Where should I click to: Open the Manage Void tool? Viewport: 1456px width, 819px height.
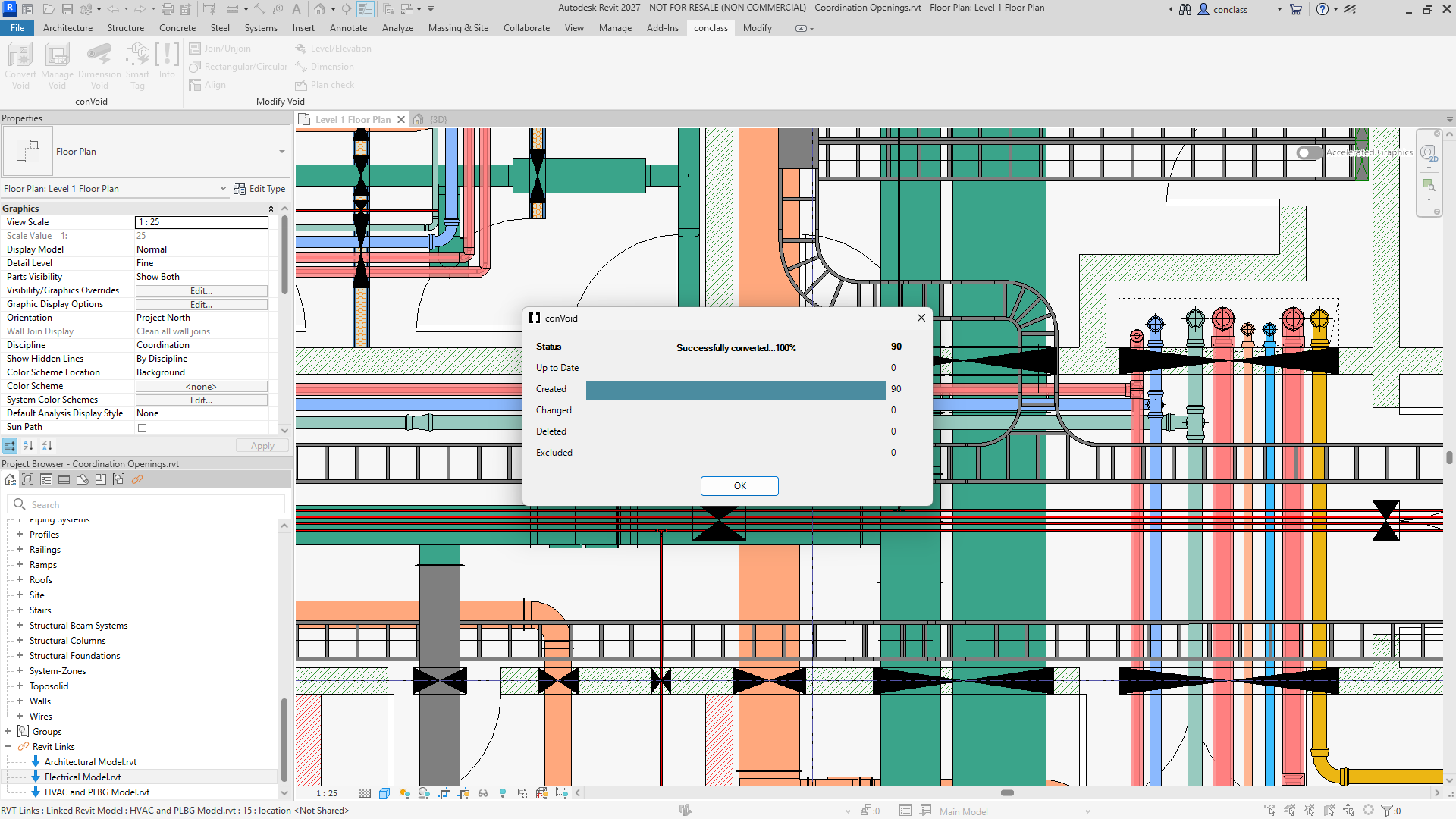tap(57, 55)
